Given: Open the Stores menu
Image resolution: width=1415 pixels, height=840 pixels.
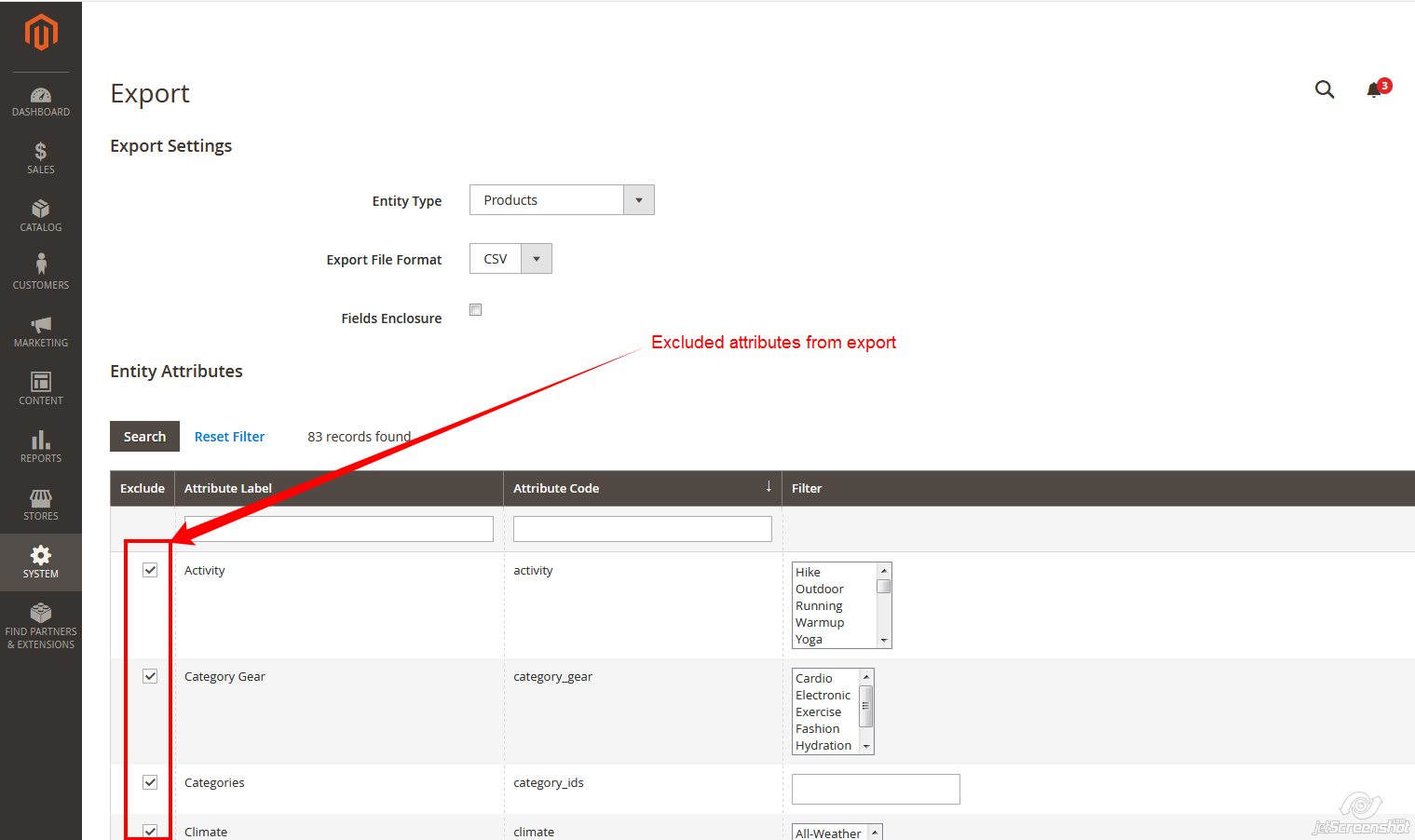Looking at the screenshot, I should tap(41, 505).
